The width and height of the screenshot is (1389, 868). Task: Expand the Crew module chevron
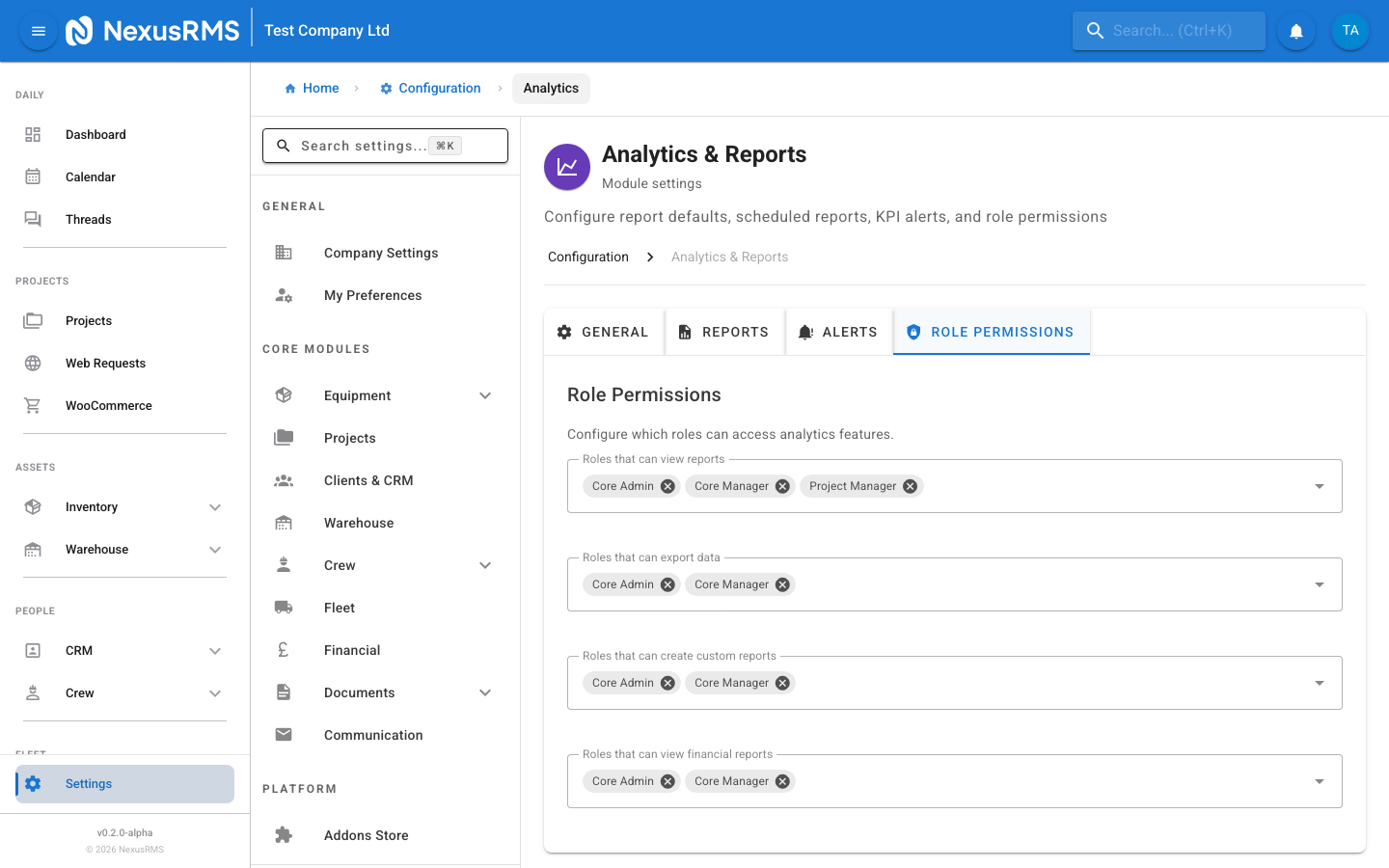coord(484,564)
